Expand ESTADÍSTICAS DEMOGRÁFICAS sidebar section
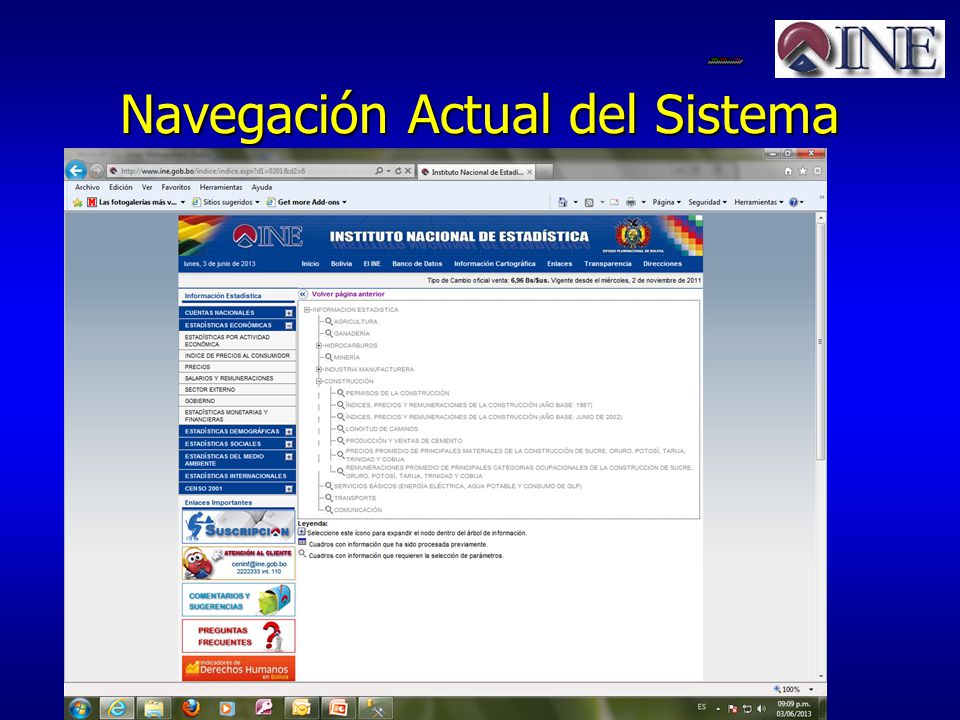This screenshot has height=720, width=960. [x=289, y=432]
